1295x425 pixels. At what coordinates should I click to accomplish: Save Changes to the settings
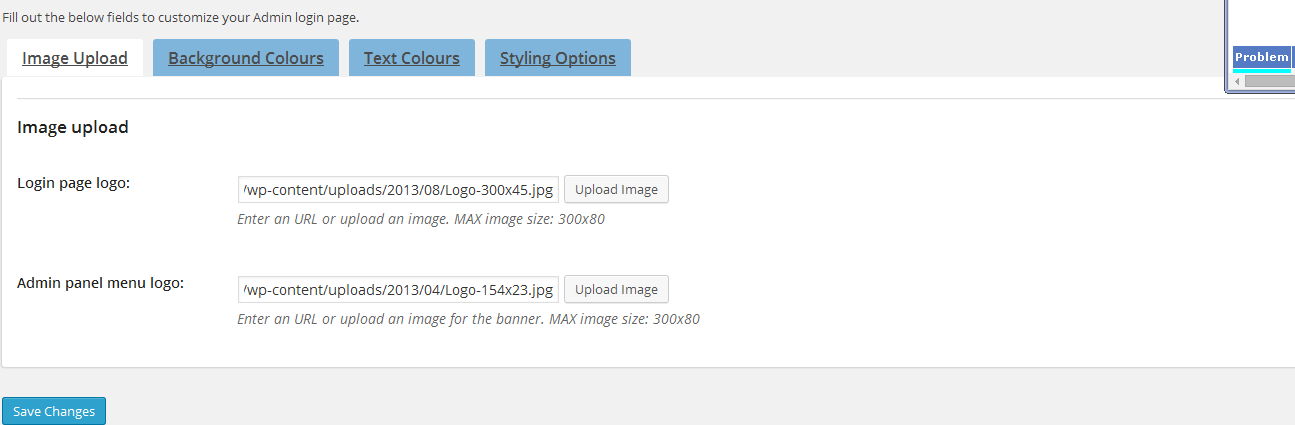tap(54, 411)
